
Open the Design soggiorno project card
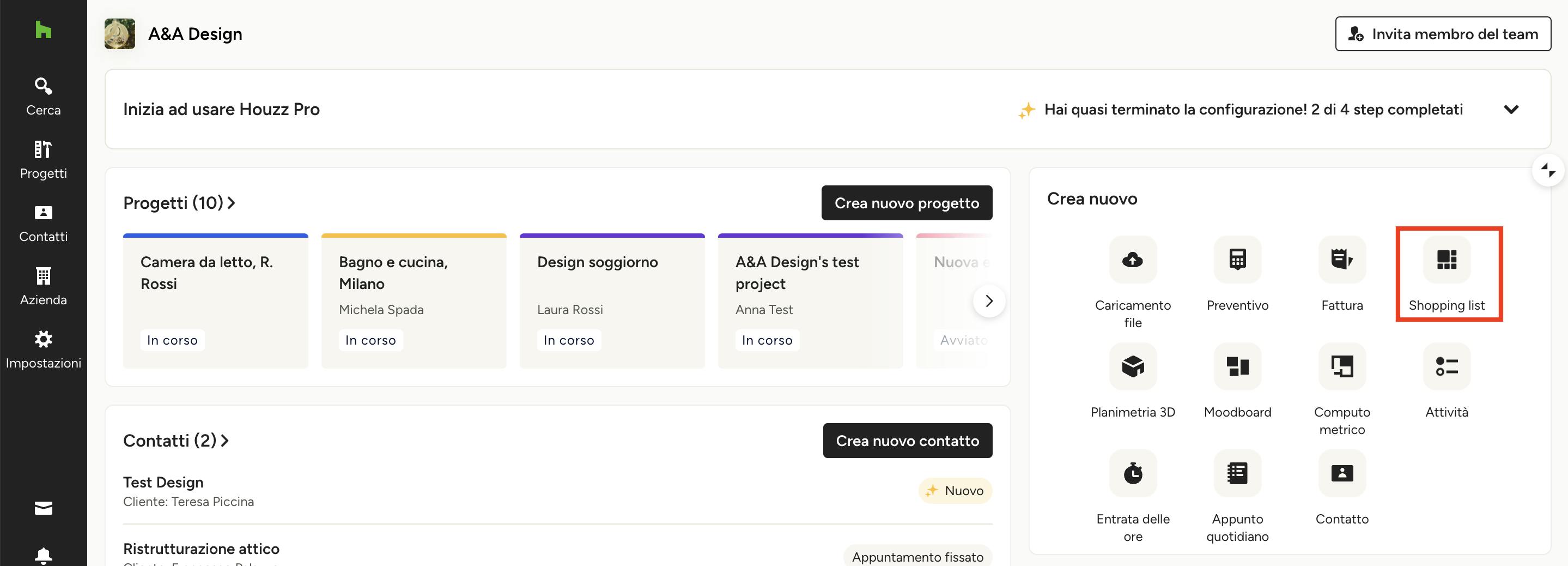click(x=612, y=301)
